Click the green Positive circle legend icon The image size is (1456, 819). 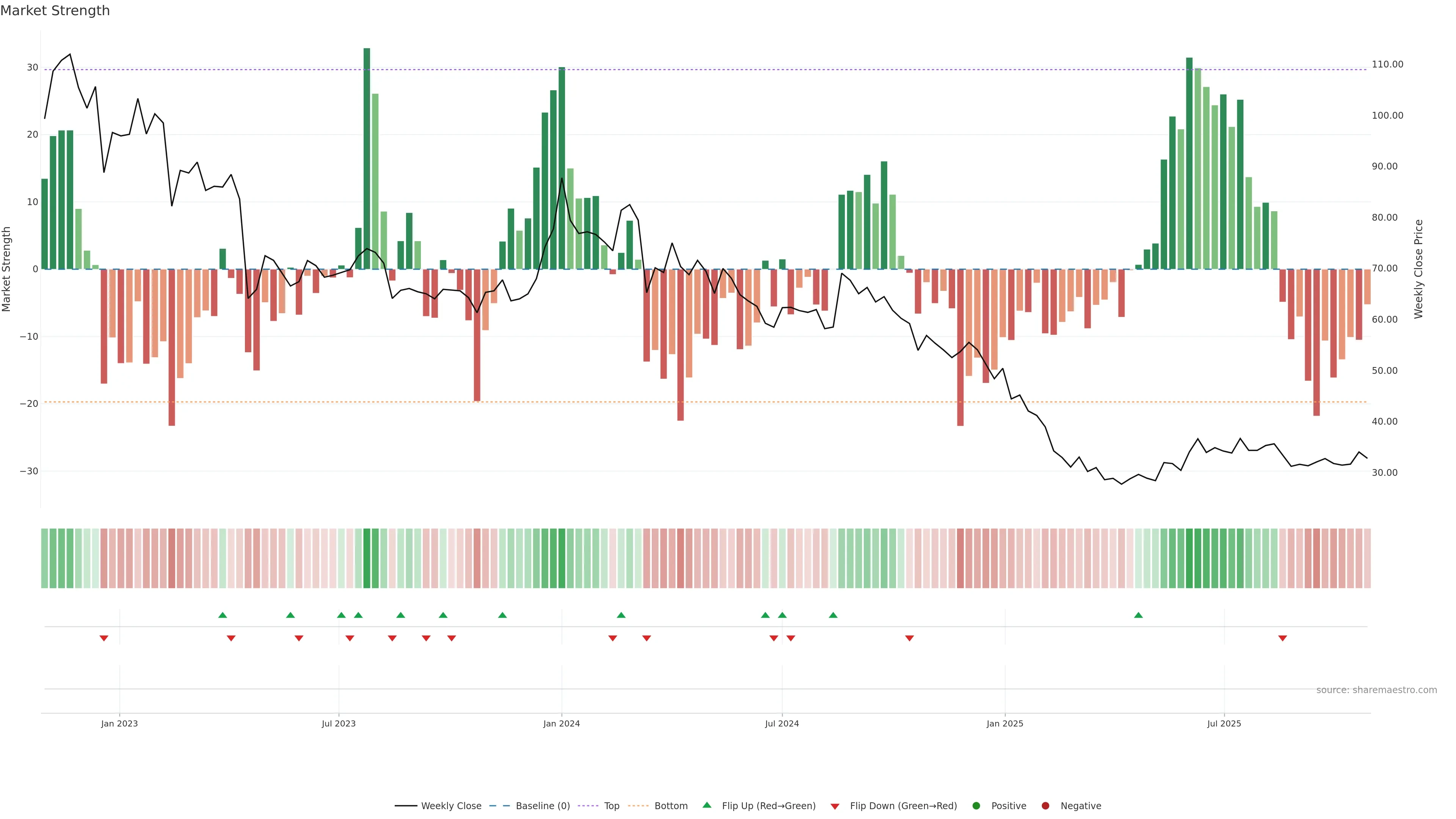point(976,806)
